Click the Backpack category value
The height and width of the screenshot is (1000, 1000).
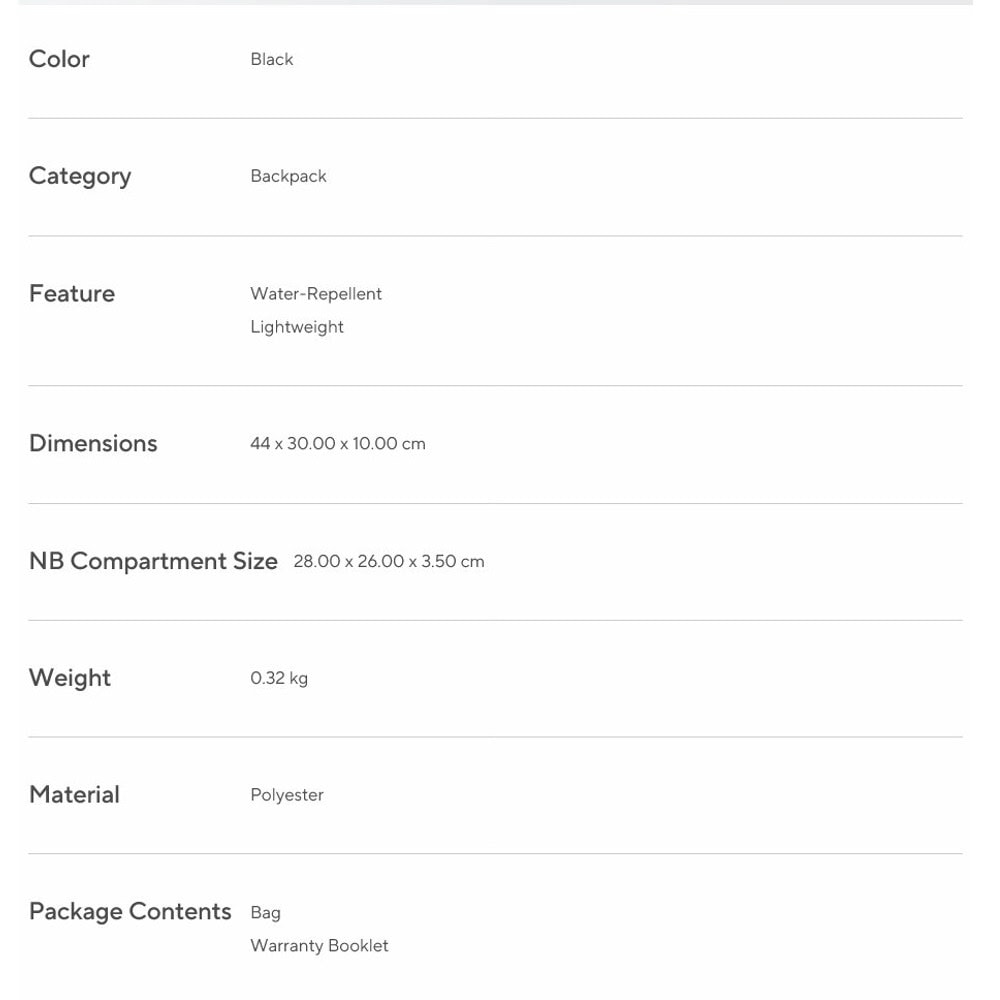pyautogui.click(x=288, y=177)
